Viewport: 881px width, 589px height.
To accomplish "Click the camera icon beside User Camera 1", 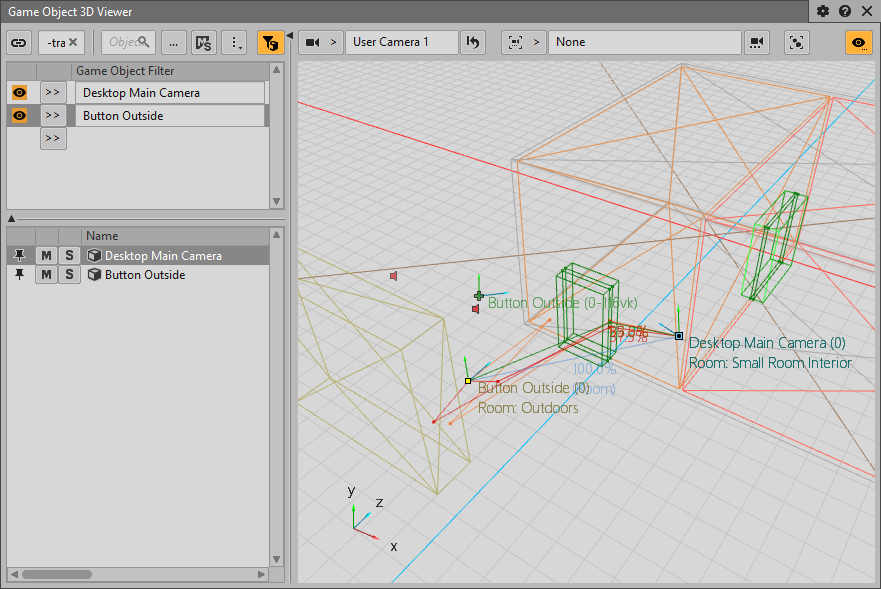I will click(313, 42).
